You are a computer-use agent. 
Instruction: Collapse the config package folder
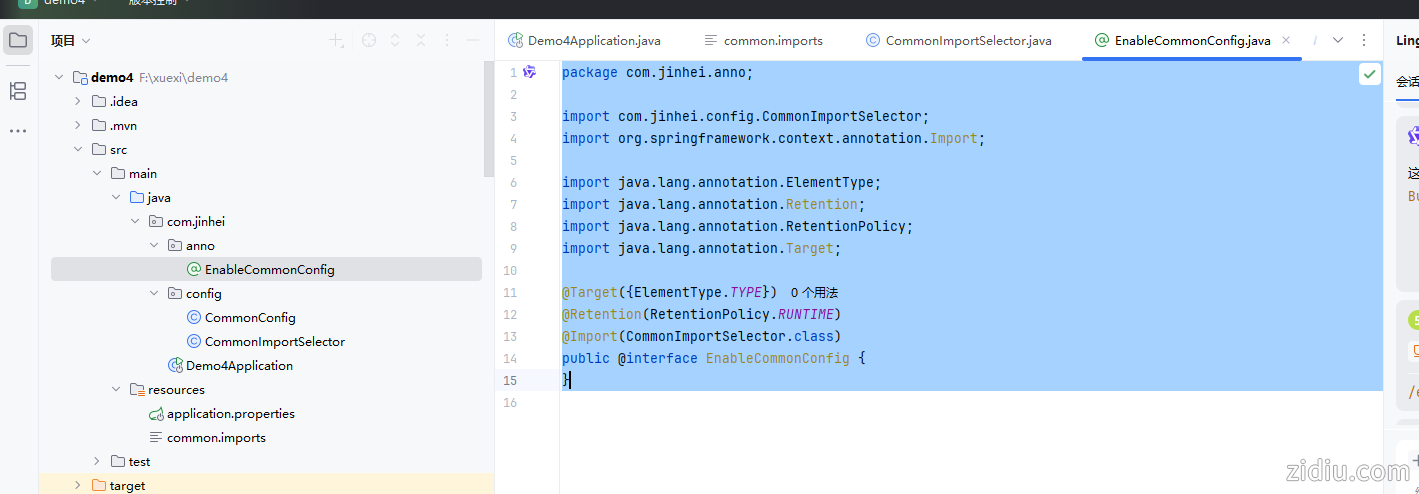point(154,294)
